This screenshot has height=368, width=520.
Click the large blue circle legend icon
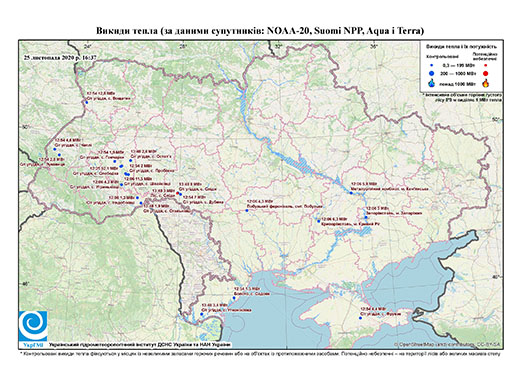pyautogui.click(x=431, y=73)
